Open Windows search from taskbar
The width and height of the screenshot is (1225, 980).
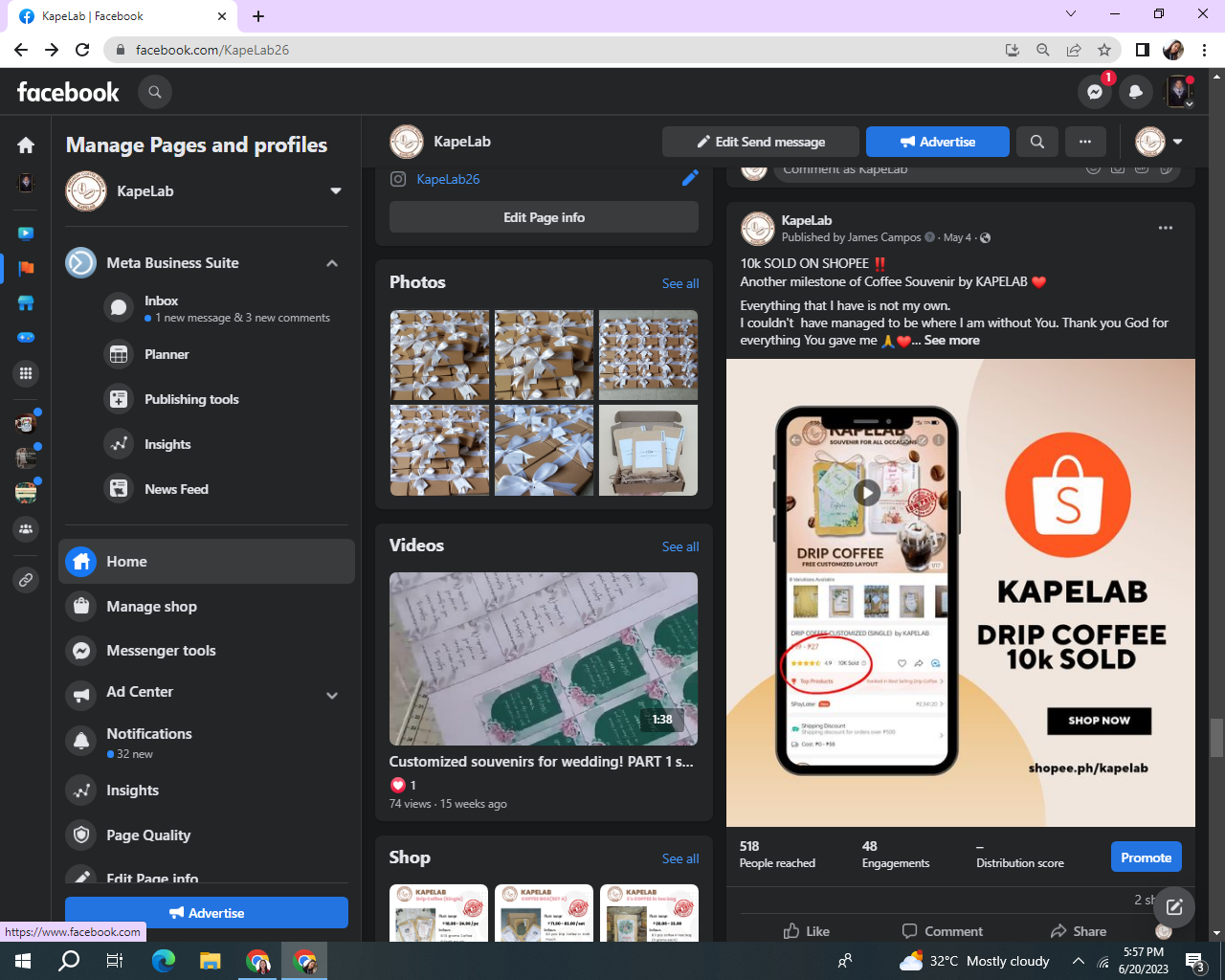pyautogui.click(x=69, y=961)
